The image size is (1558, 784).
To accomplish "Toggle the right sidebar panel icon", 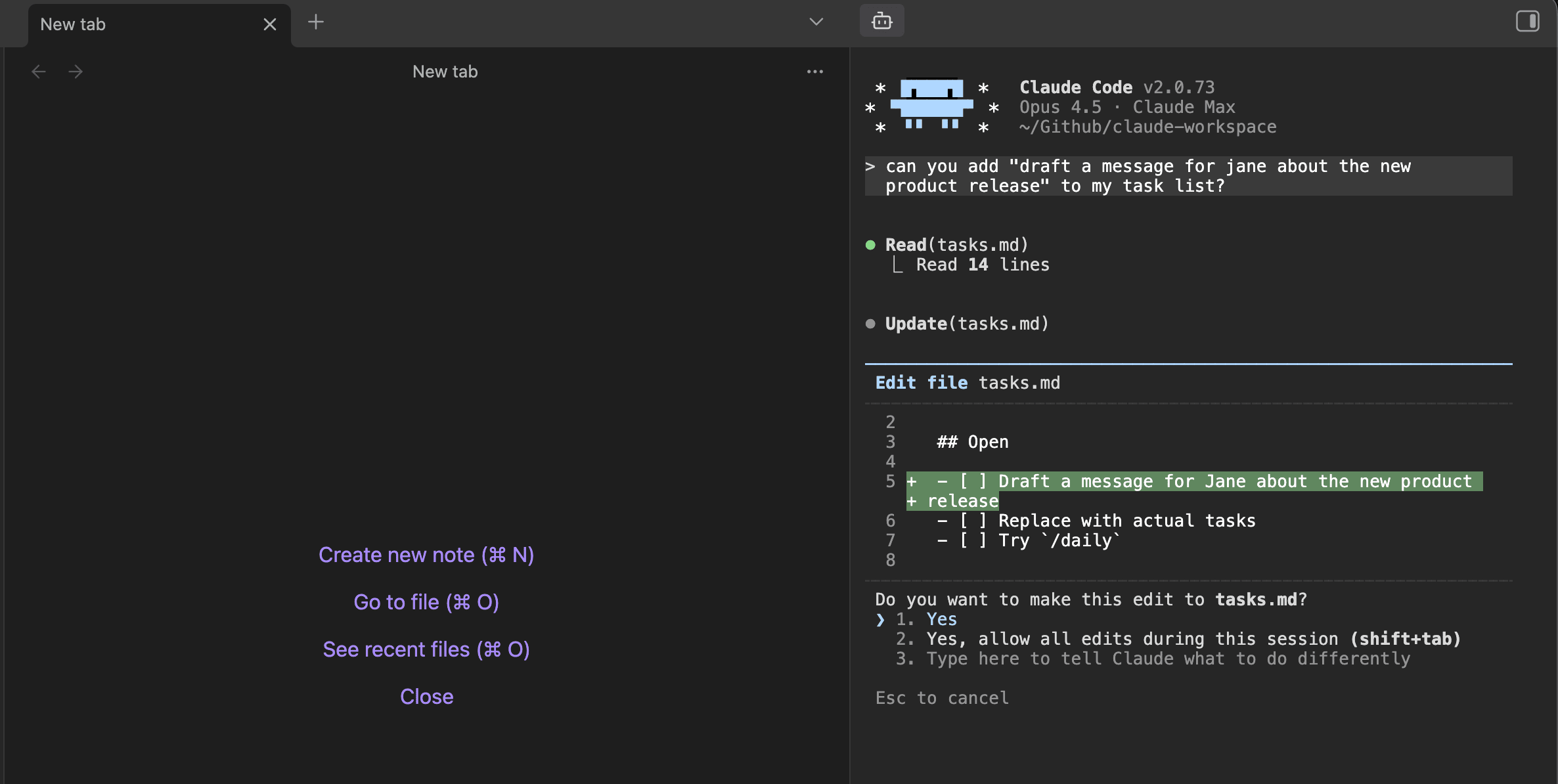I will [x=1527, y=20].
